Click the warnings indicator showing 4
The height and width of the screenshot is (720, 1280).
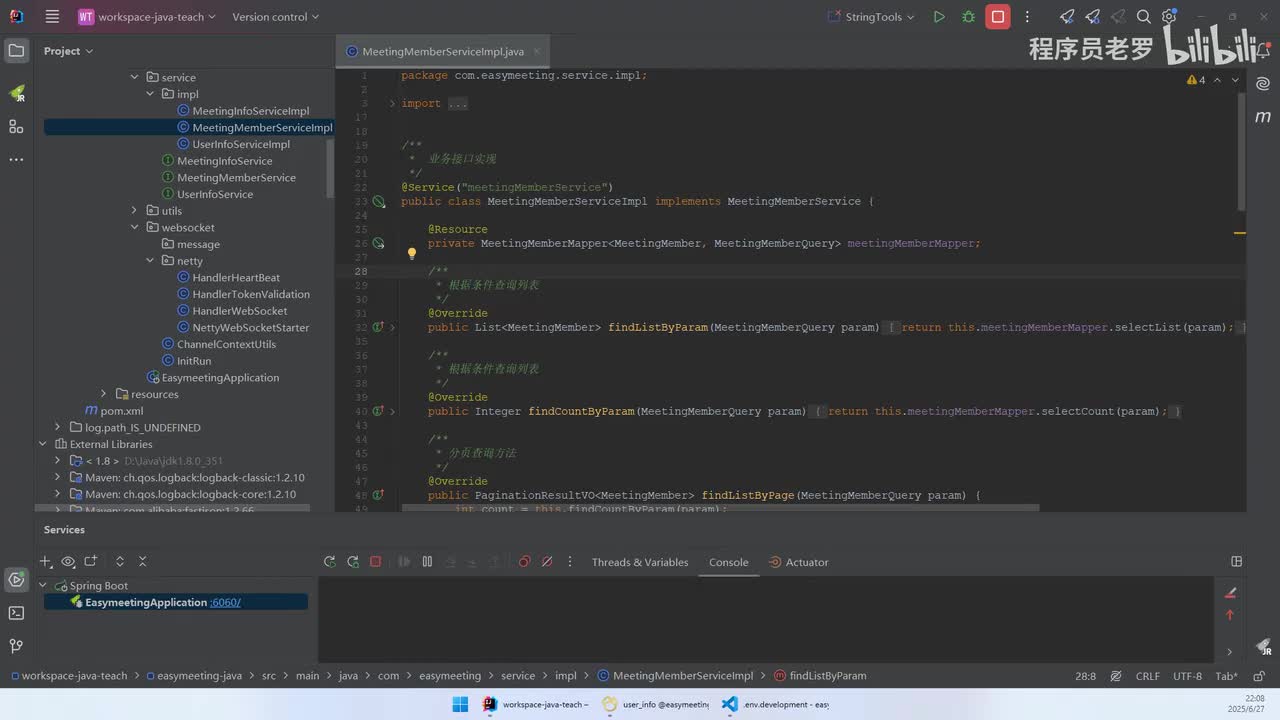1196,80
